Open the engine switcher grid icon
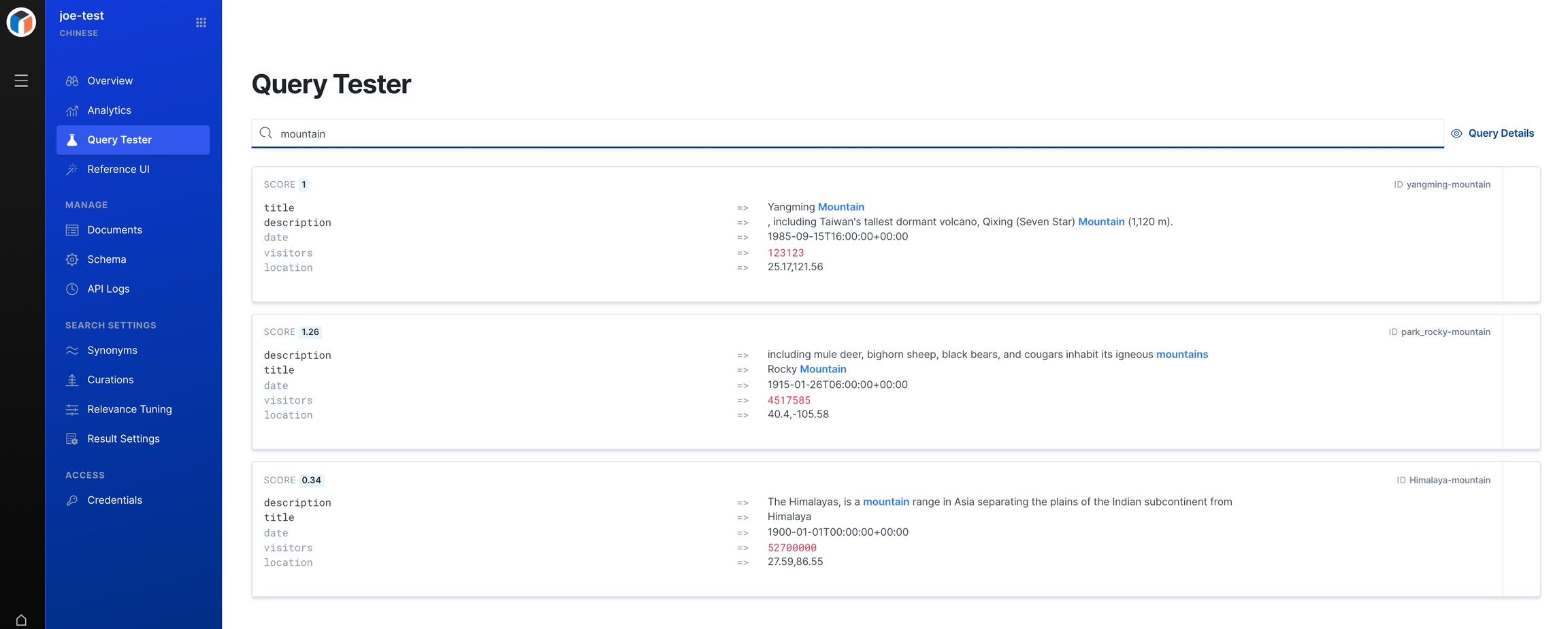Viewport: 1568px width, 629px height. pos(201,22)
